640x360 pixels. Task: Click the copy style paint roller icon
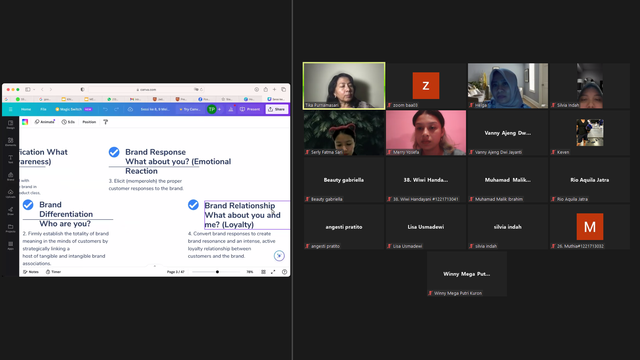point(106,122)
